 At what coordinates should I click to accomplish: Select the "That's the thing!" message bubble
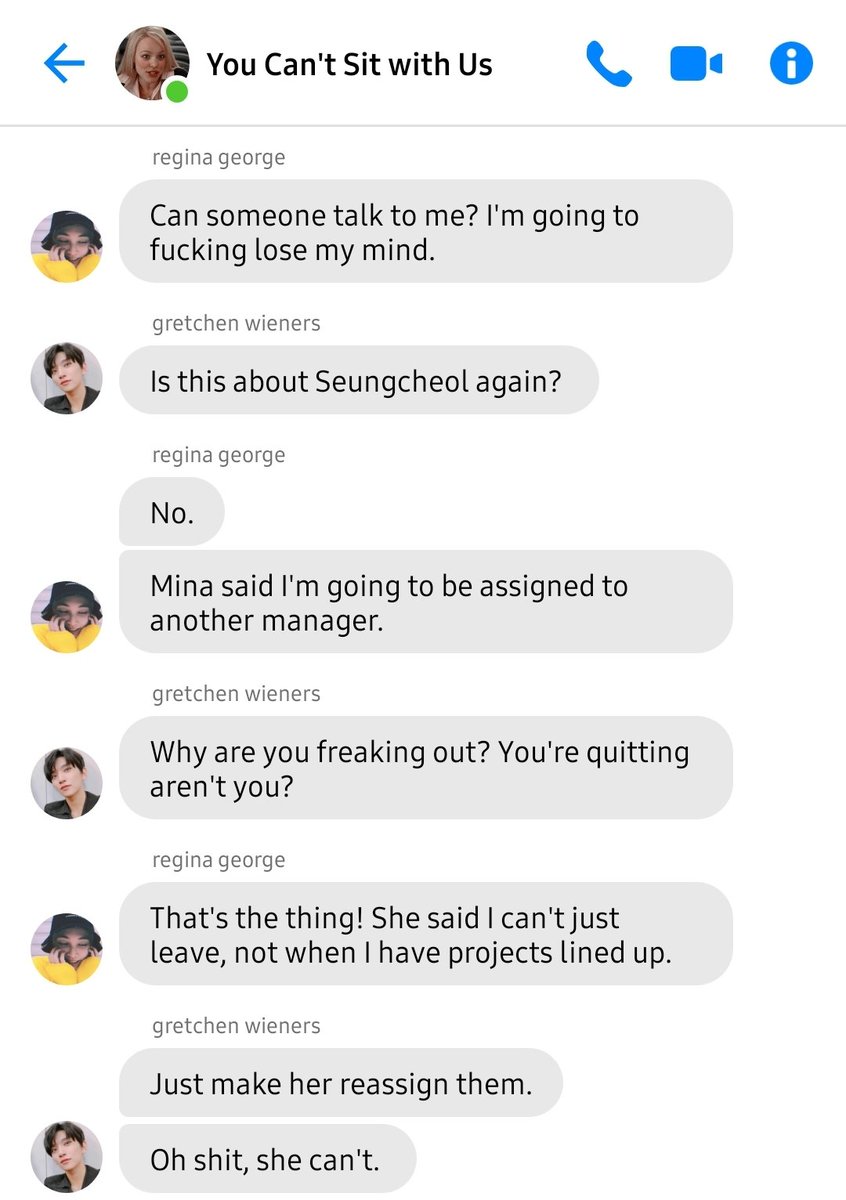(x=426, y=934)
